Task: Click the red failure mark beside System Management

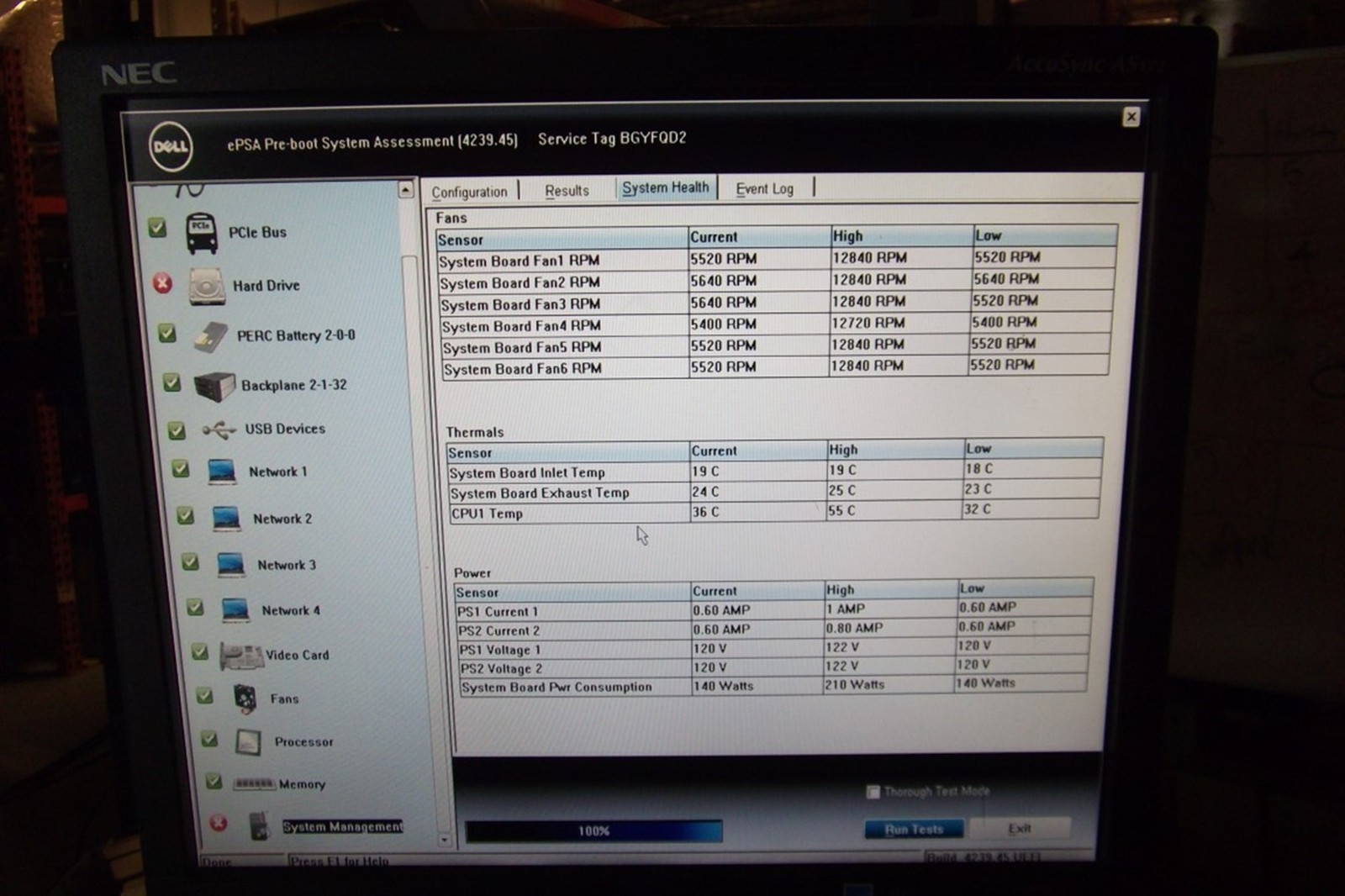Action: click(219, 823)
